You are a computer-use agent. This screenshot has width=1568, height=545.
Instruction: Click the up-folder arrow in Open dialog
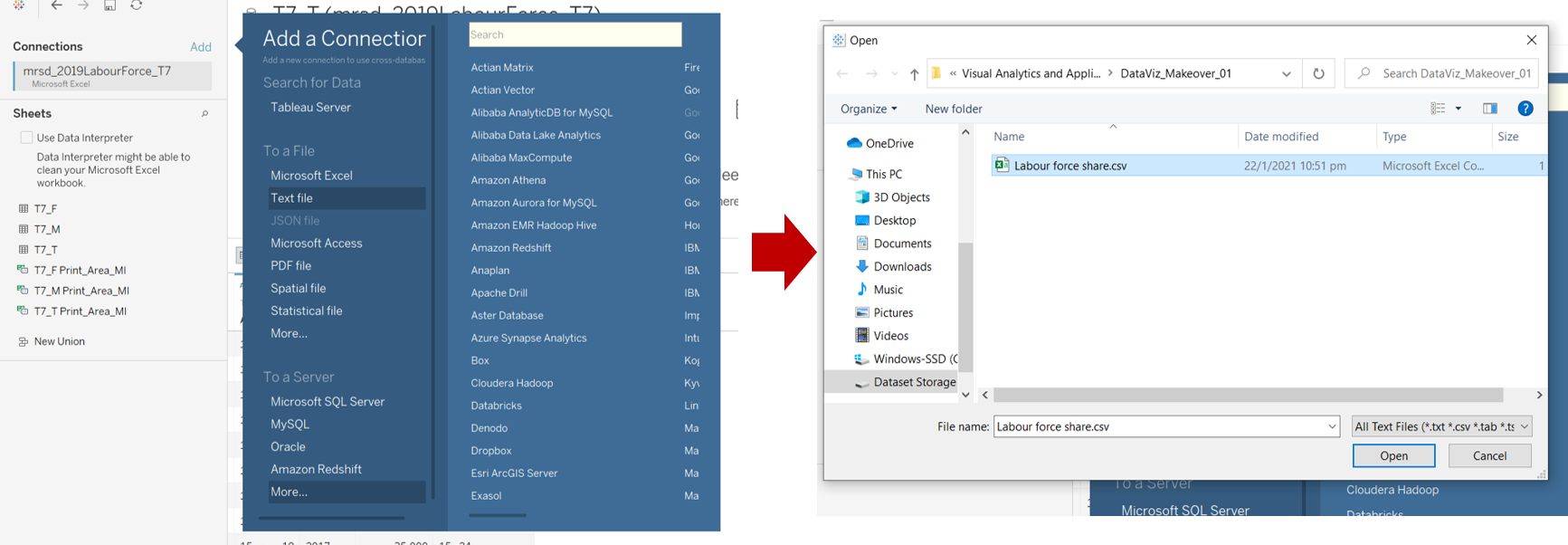click(x=914, y=74)
